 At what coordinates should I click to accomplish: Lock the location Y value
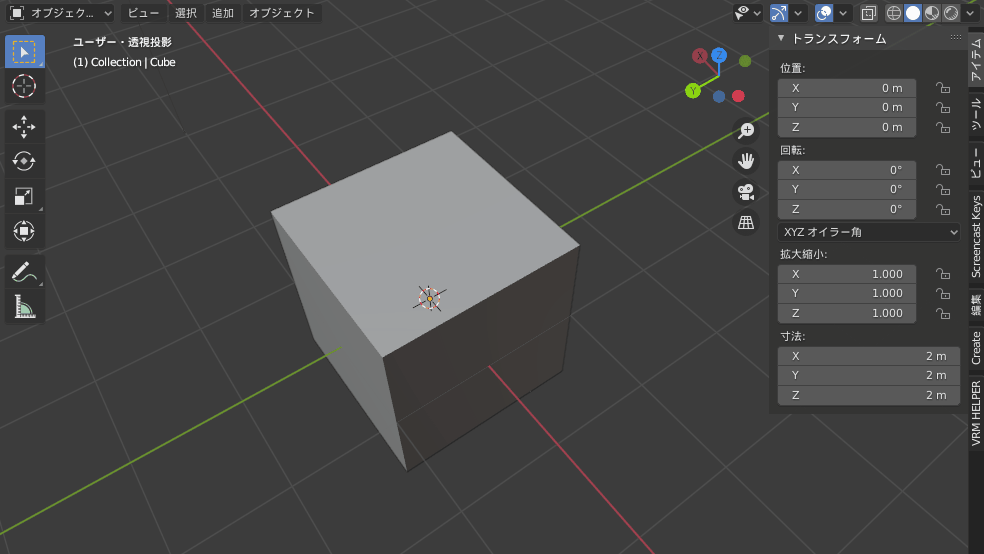pyautogui.click(x=942, y=107)
